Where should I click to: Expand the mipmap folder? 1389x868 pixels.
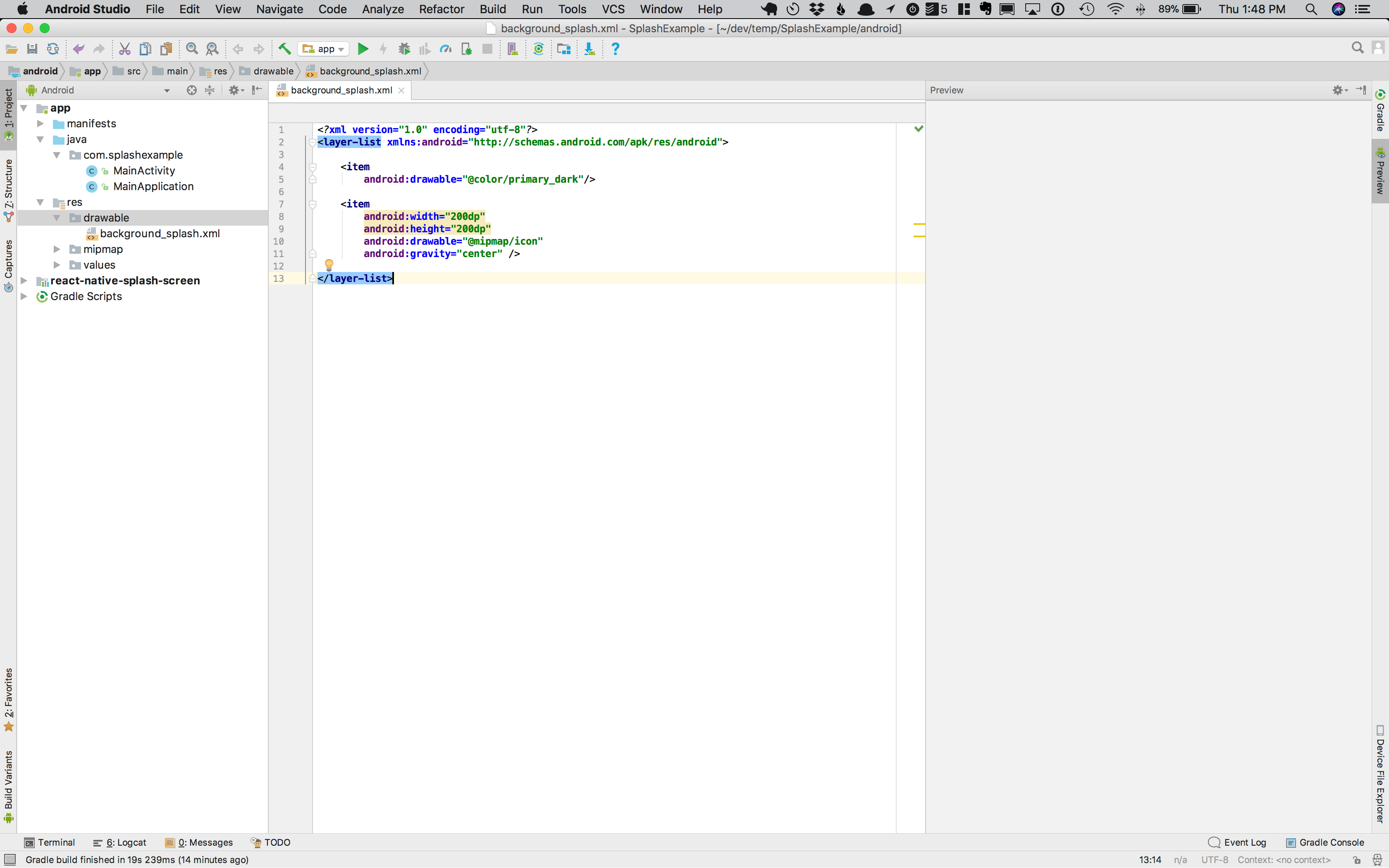click(57, 249)
